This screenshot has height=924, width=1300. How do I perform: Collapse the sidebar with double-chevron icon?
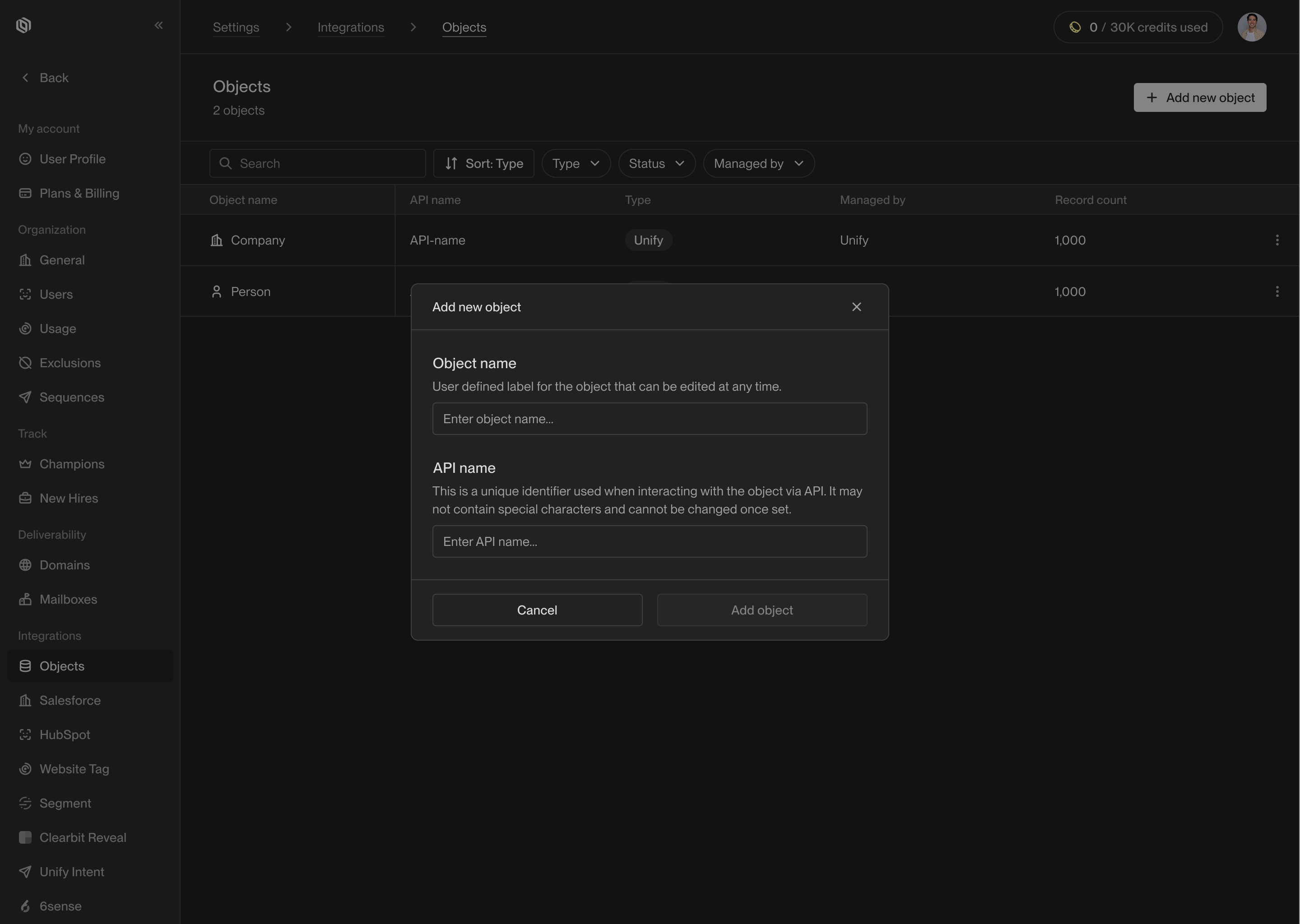[159, 25]
